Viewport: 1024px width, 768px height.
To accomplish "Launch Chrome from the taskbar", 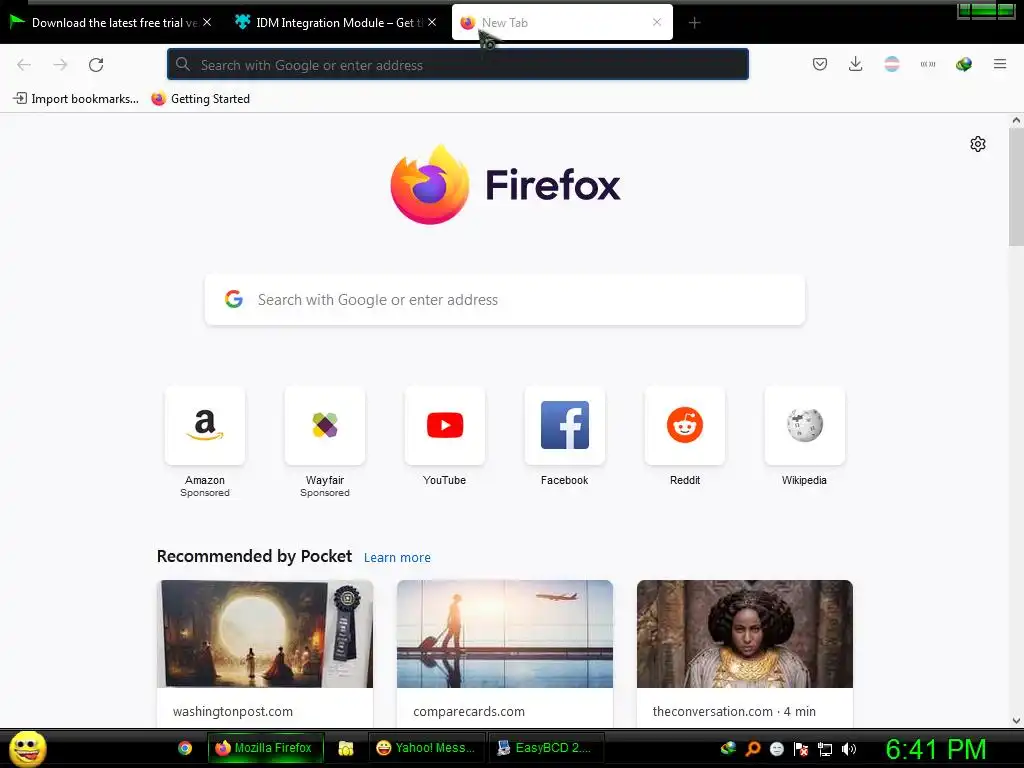I will point(185,748).
